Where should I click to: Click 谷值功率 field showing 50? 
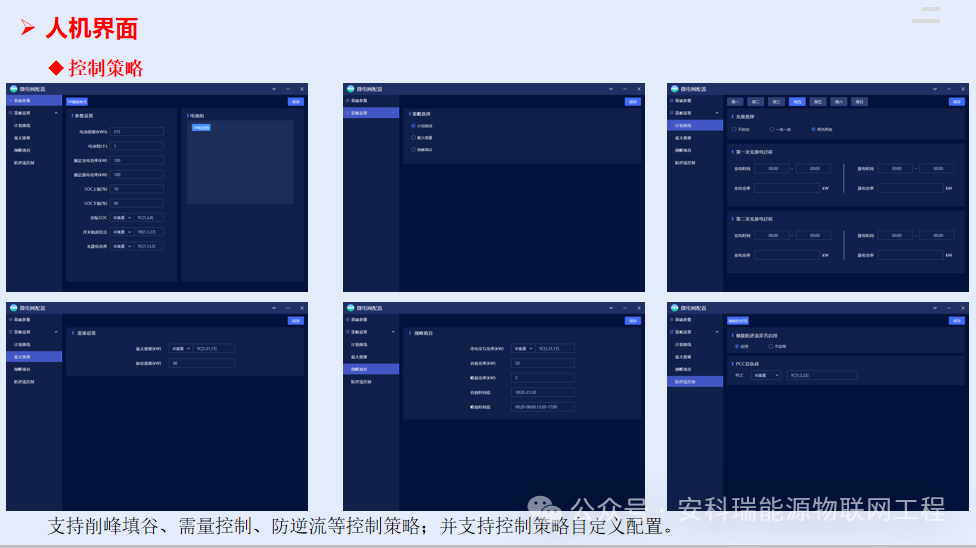pyautogui.click(x=543, y=363)
